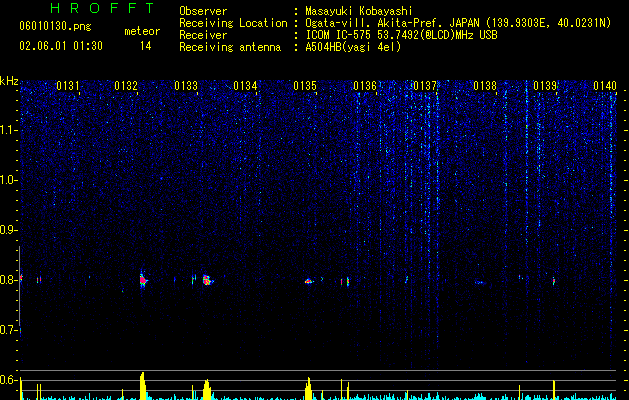Click the 1.1 frequency axis label
Screen dimensions: 629x400
(9, 130)
